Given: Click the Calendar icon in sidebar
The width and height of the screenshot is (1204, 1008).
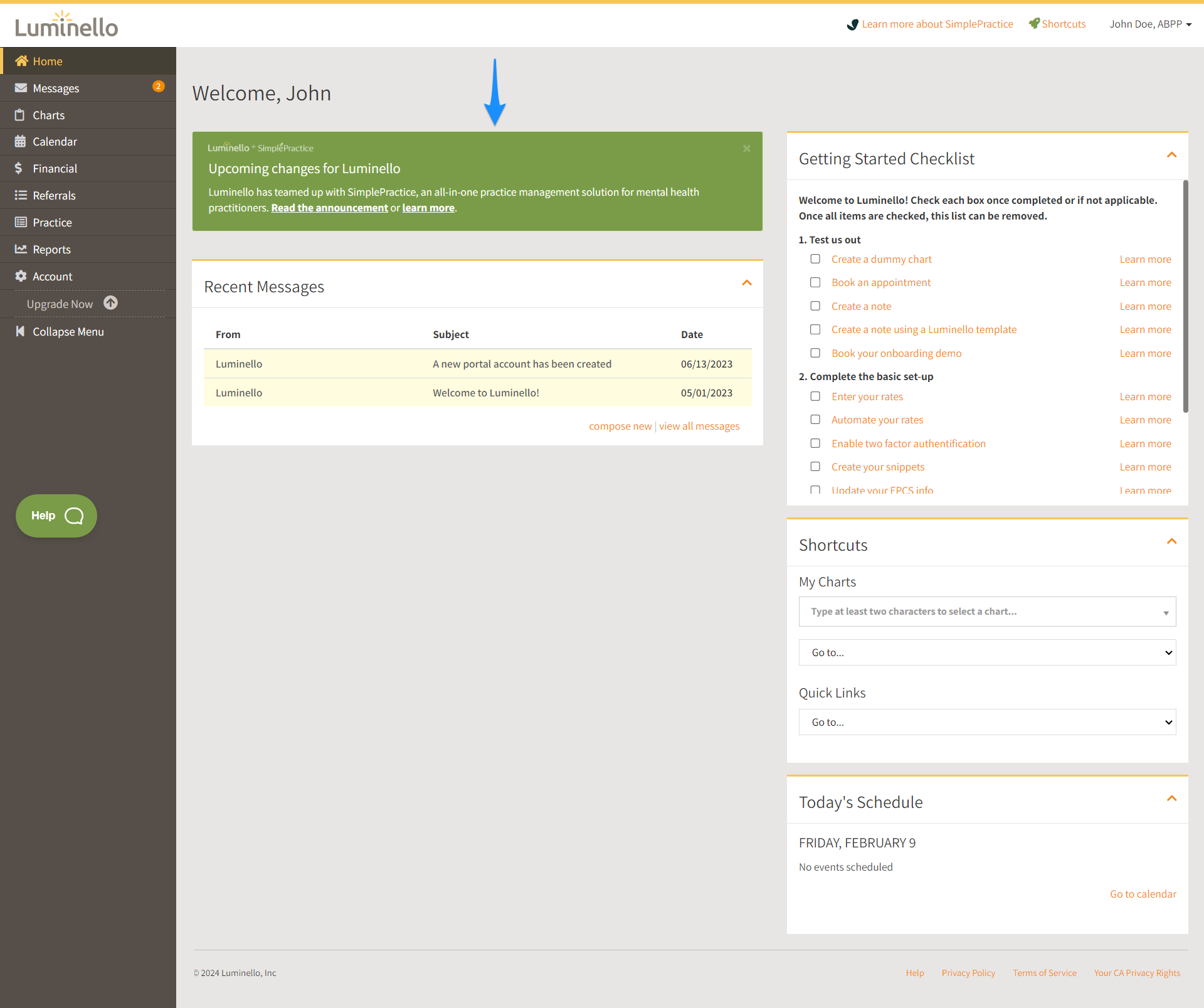Looking at the screenshot, I should click(21, 142).
